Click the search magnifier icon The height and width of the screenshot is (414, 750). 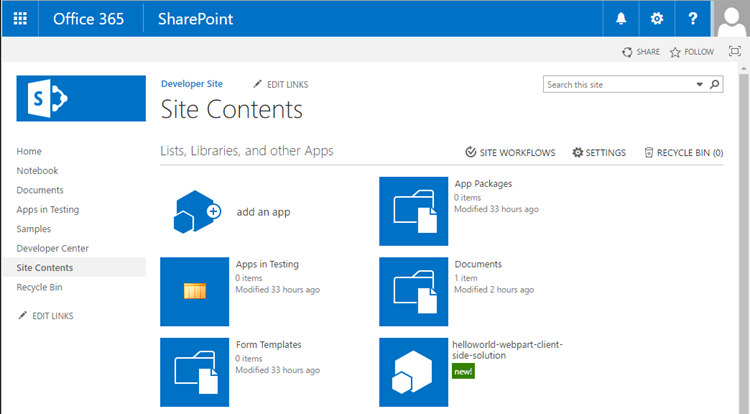tap(715, 84)
